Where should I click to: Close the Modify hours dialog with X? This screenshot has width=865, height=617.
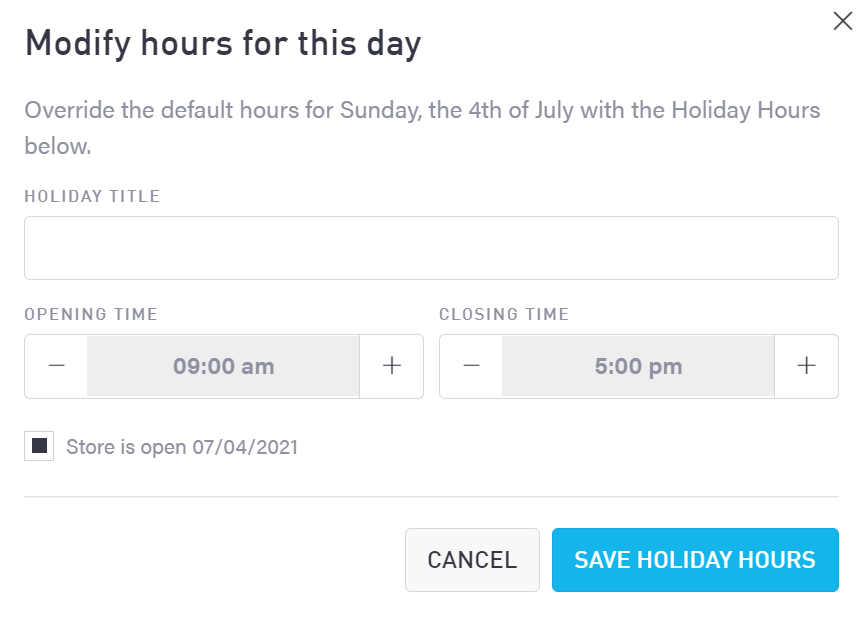(x=843, y=22)
